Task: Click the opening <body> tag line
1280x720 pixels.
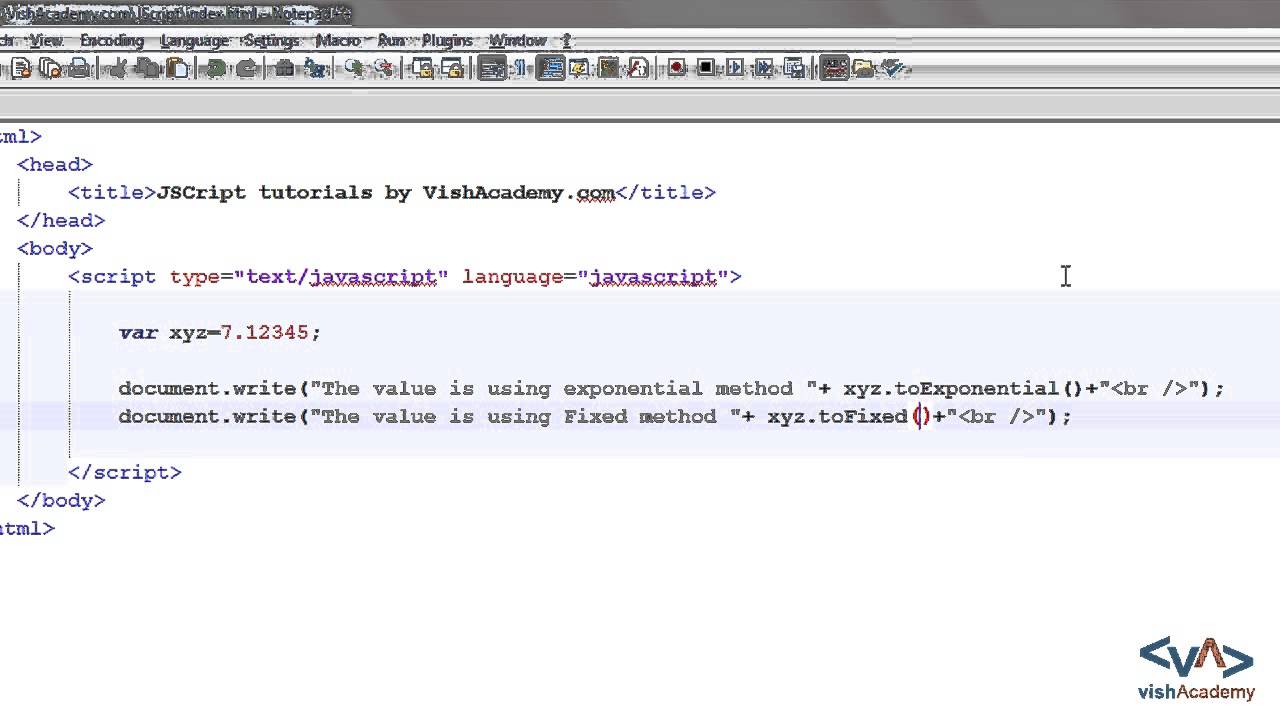Action: 55,248
